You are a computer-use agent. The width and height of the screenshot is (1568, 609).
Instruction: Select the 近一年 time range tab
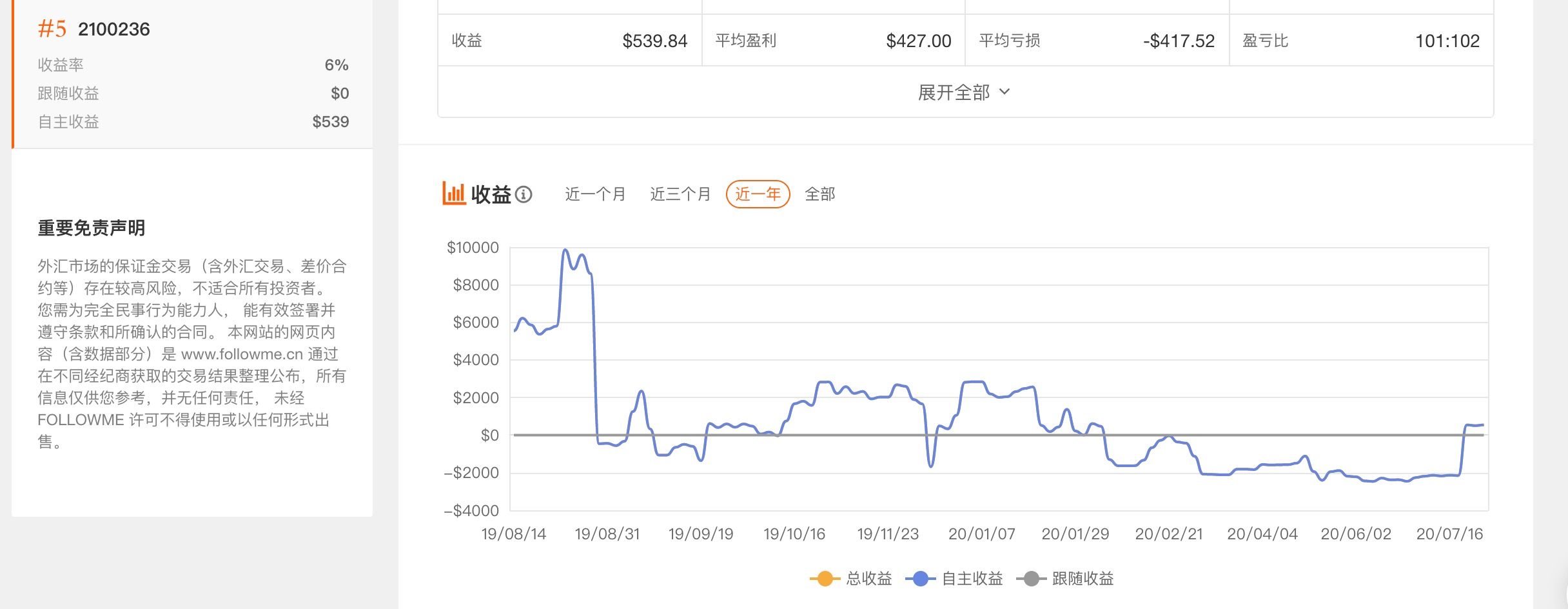[x=758, y=194]
